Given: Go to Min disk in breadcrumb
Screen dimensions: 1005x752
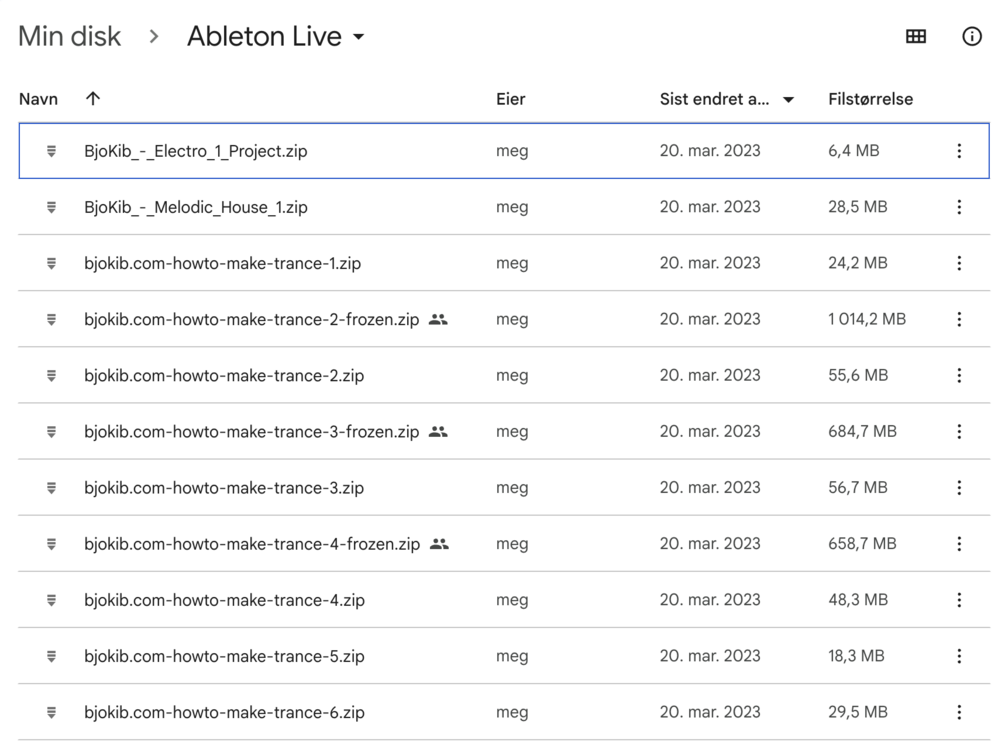Looking at the screenshot, I should coord(69,37).
